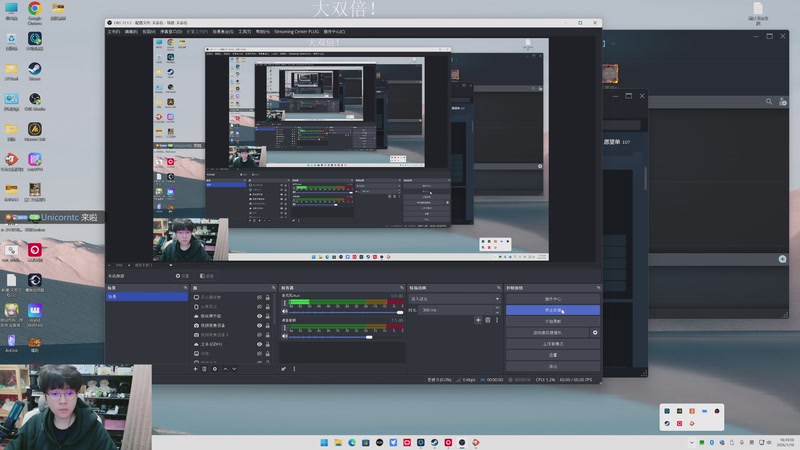The width and height of the screenshot is (800, 450).
Task: Toggle visibility of display capture source
Action: tap(259, 297)
